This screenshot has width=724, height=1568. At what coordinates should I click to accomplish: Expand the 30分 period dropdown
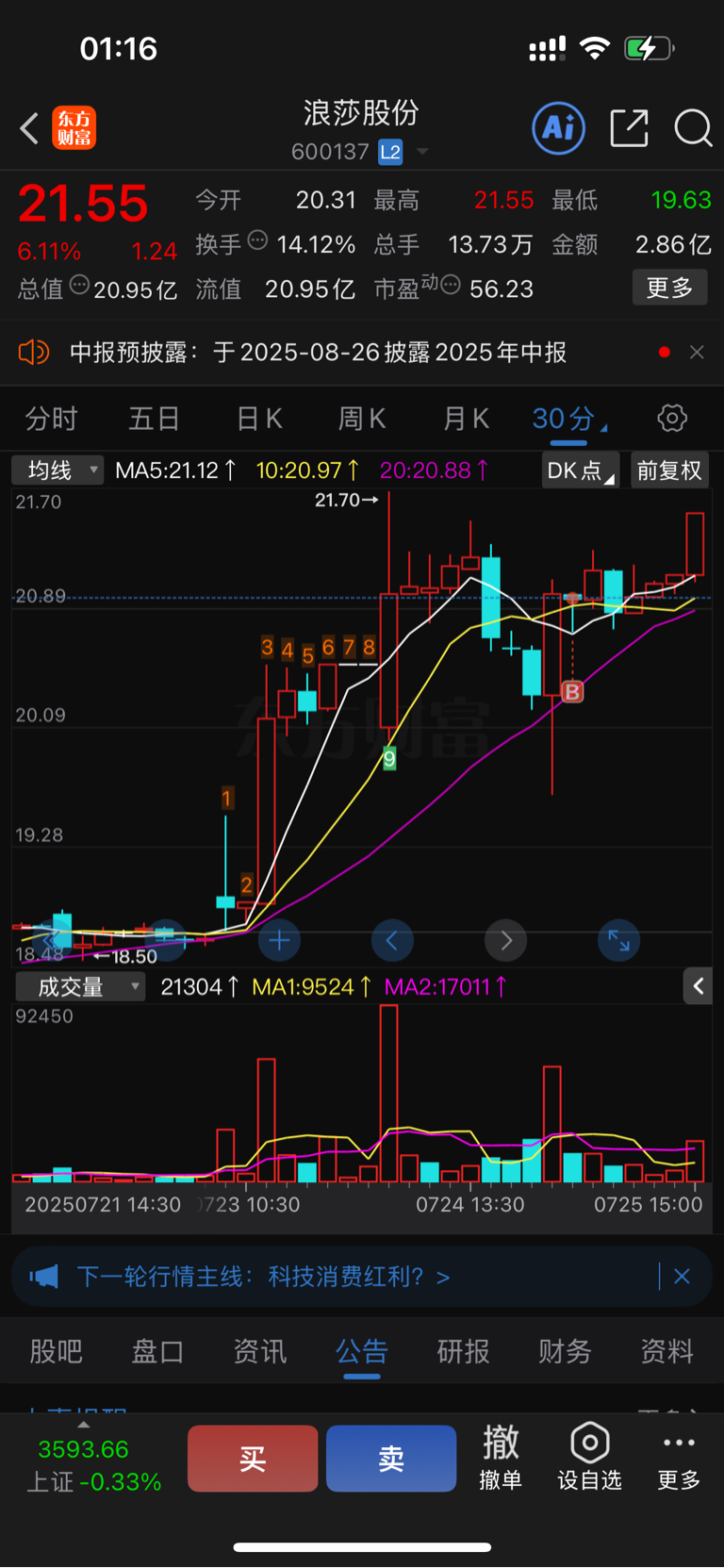pyautogui.click(x=569, y=419)
